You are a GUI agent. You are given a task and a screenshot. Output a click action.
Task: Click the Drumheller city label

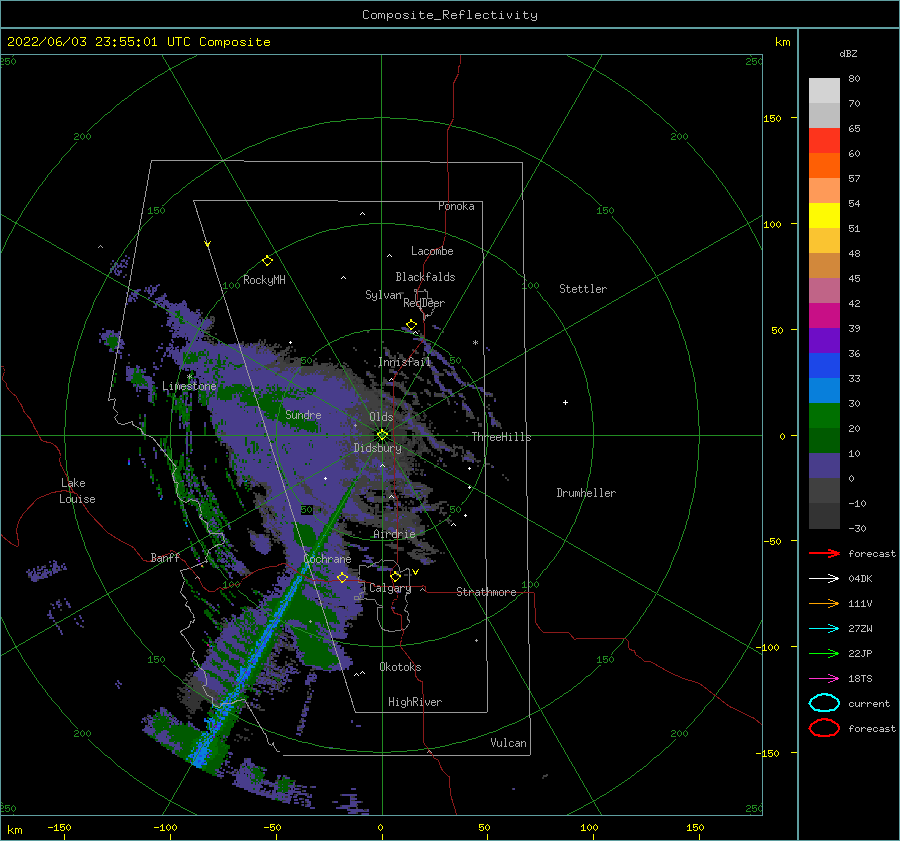[x=586, y=493]
